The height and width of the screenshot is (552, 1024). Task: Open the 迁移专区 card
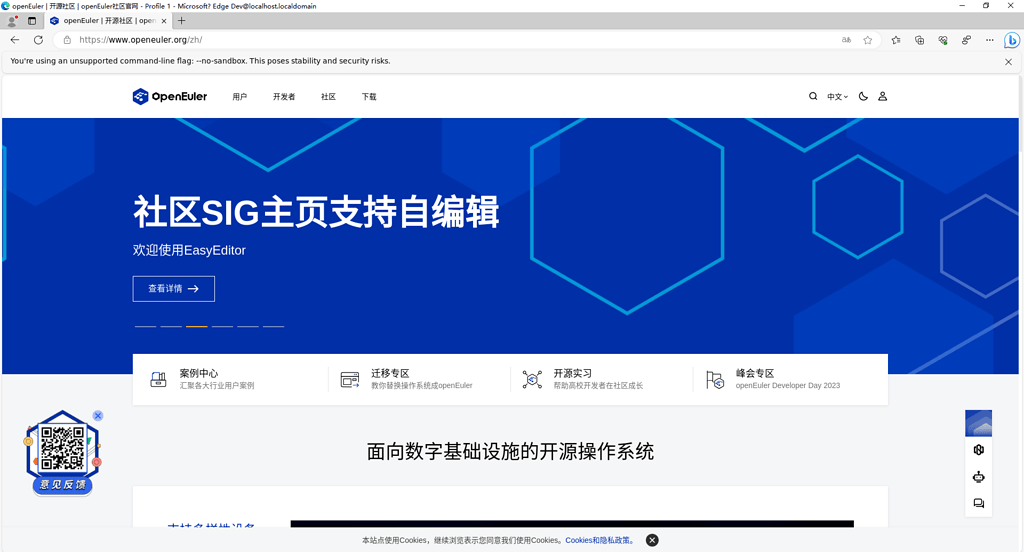420,379
